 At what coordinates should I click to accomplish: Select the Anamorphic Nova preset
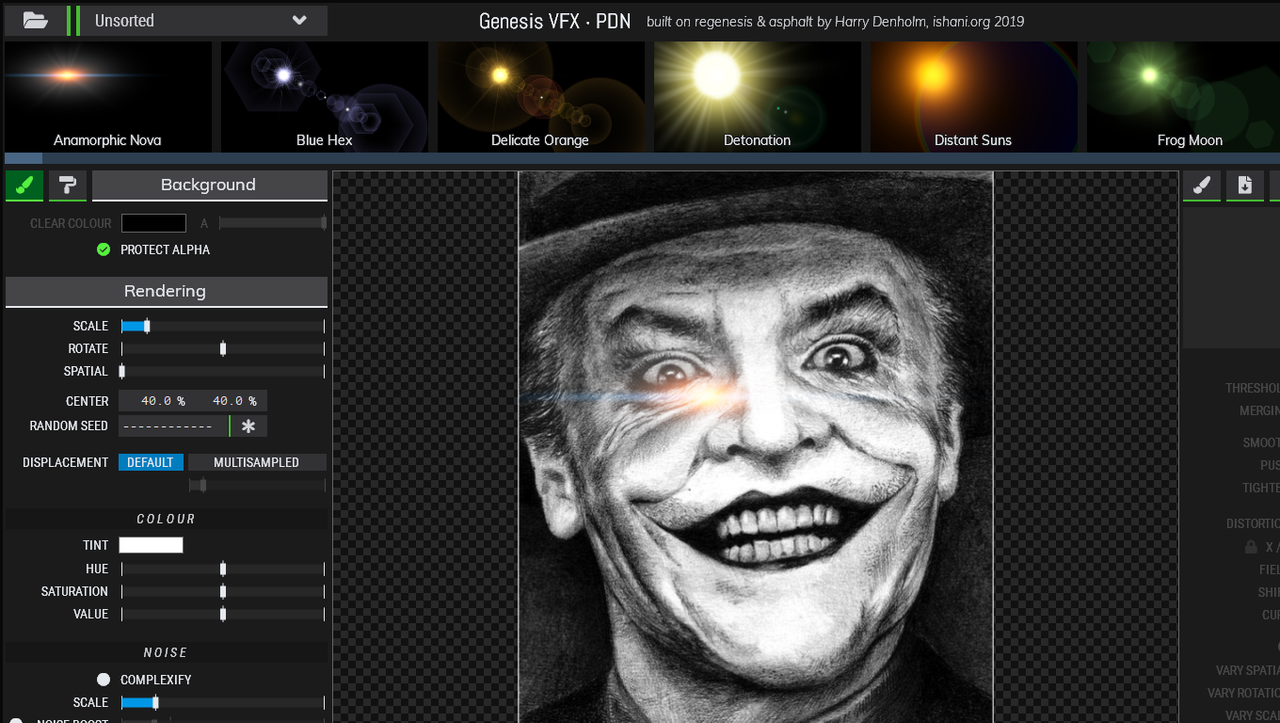(x=107, y=96)
